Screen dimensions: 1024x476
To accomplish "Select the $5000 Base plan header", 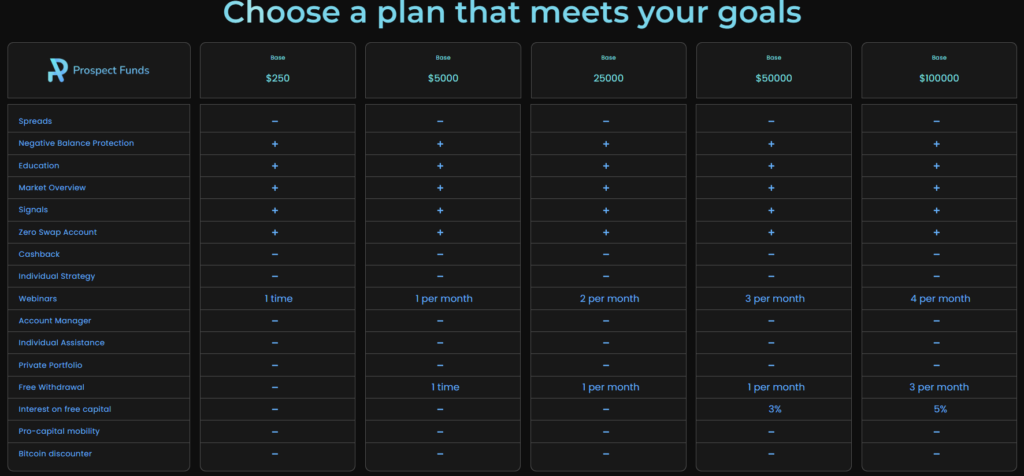I will tap(443, 70).
